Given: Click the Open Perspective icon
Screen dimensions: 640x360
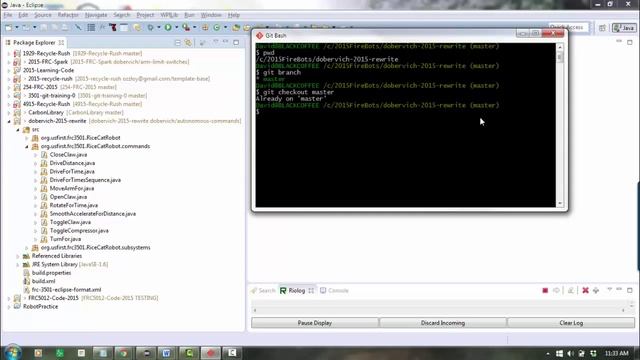Looking at the screenshot, I should (x=602, y=27).
